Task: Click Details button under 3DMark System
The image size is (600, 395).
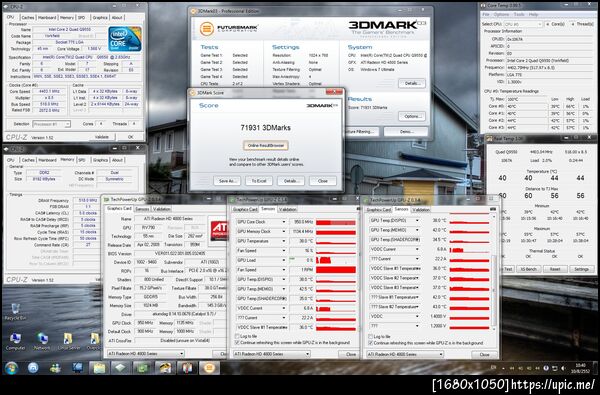Action: (411, 83)
